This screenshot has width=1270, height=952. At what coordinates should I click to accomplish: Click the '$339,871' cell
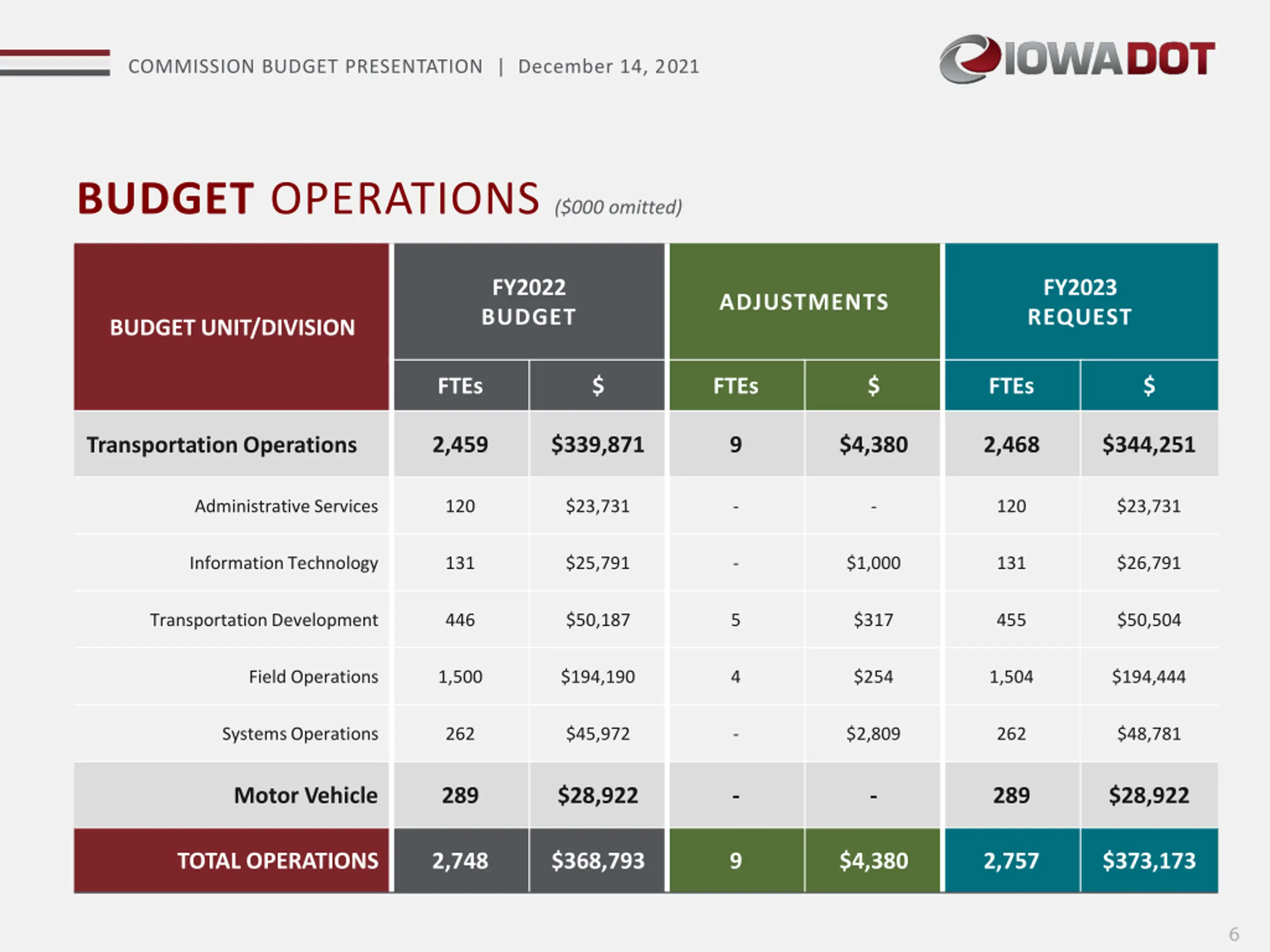click(597, 444)
